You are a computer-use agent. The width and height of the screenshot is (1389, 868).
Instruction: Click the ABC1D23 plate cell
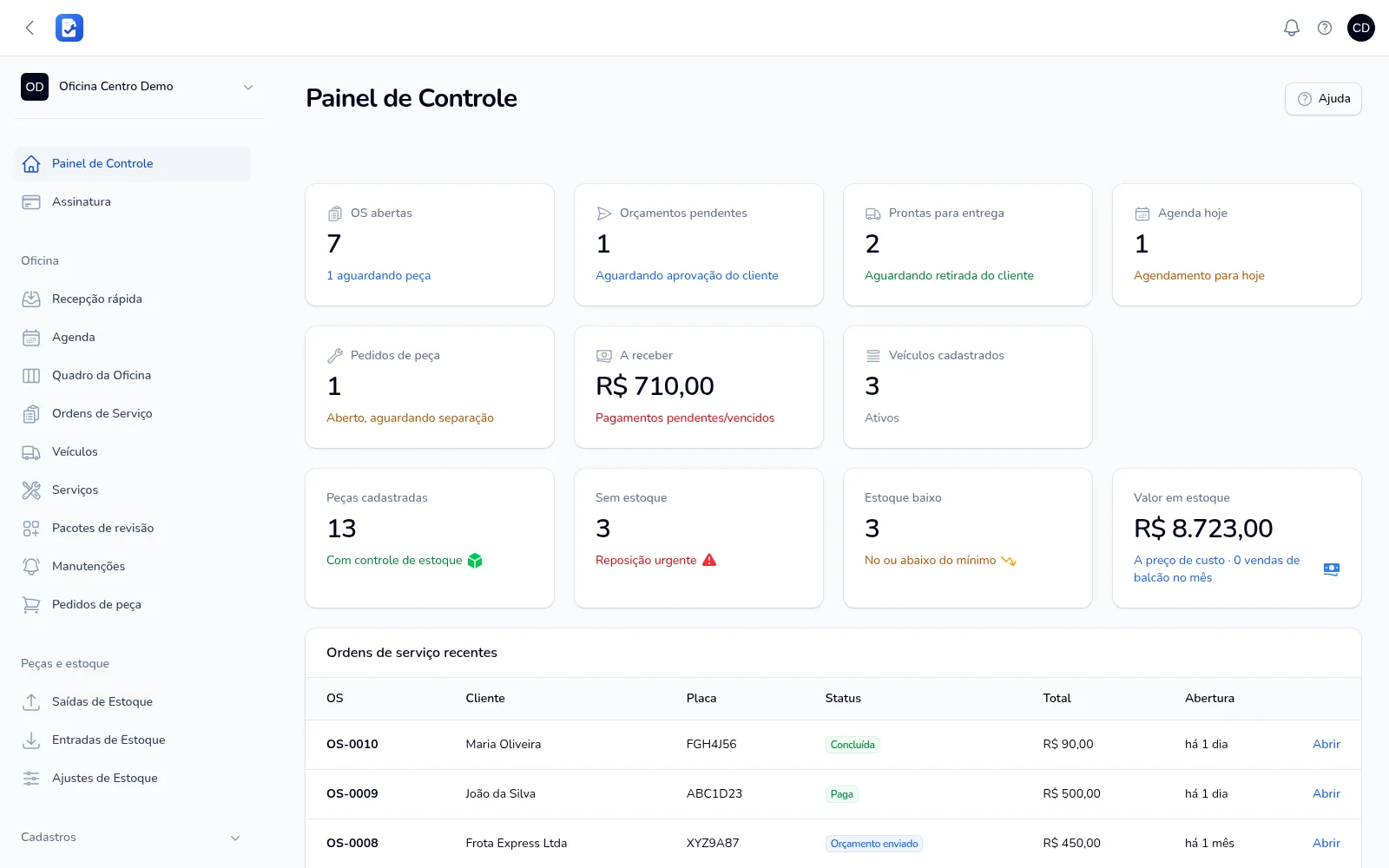(x=714, y=793)
